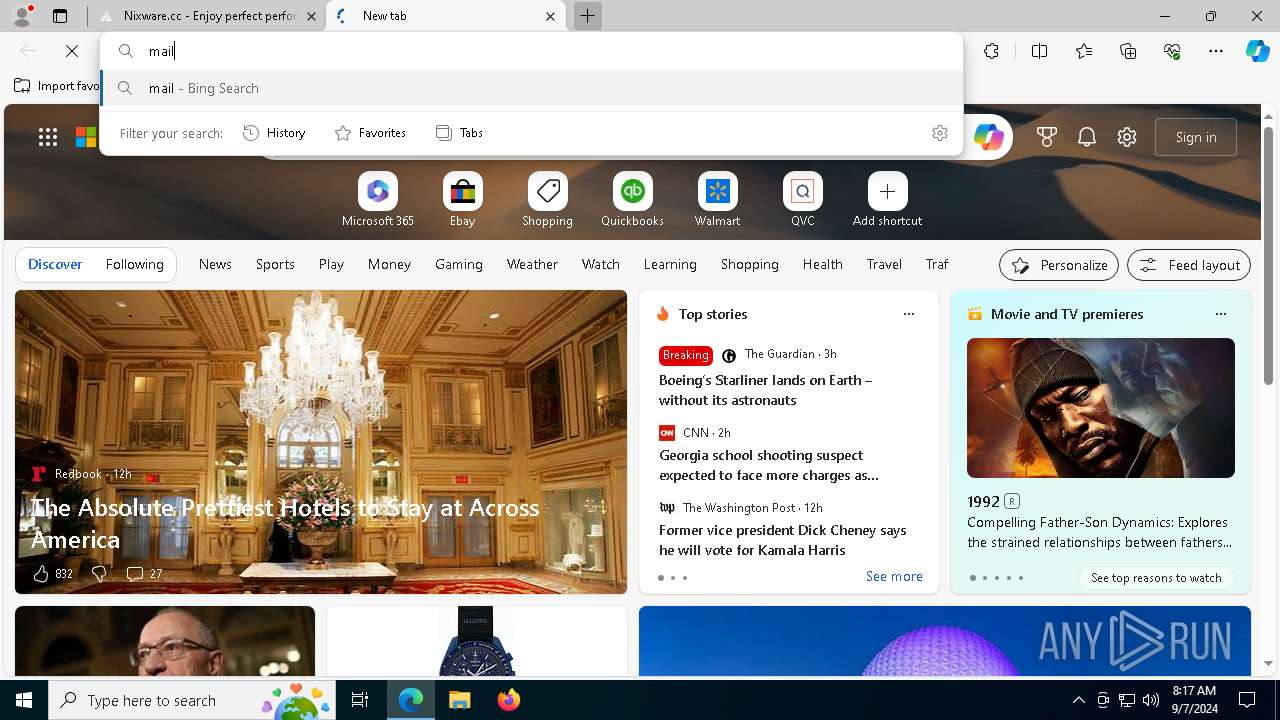
Task: Toggle the Split screen icon
Action: click(x=1039, y=51)
